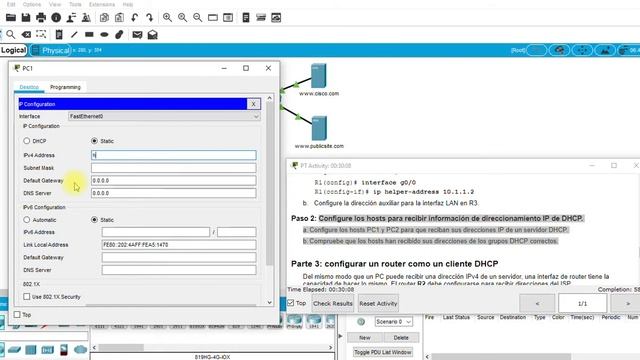This screenshot has height=360, width=640.
Task: Select the Draw Ellipse tool
Action: point(104,35)
